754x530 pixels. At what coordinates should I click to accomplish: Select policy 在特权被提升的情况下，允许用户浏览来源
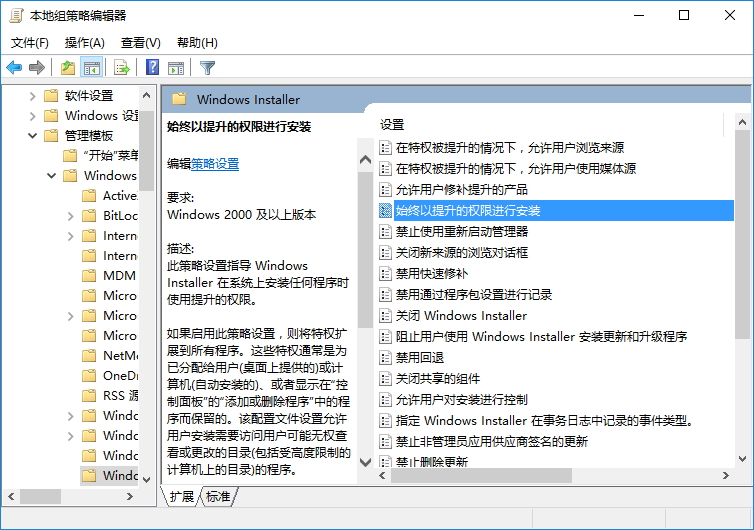(510, 148)
